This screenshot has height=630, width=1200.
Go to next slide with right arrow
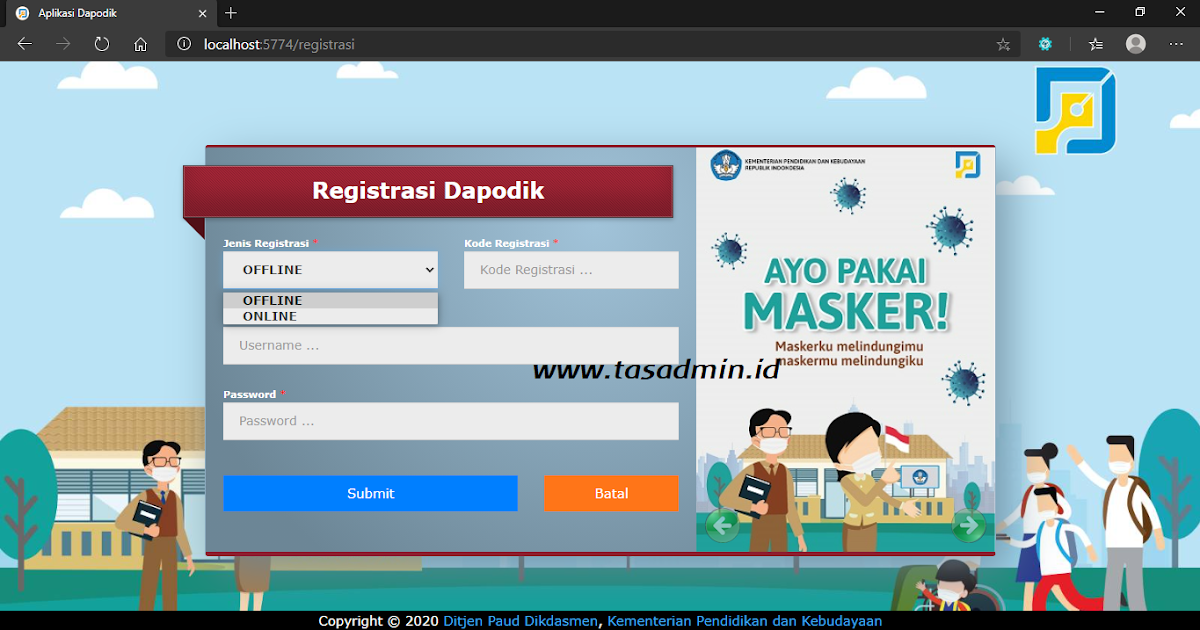(x=968, y=525)
